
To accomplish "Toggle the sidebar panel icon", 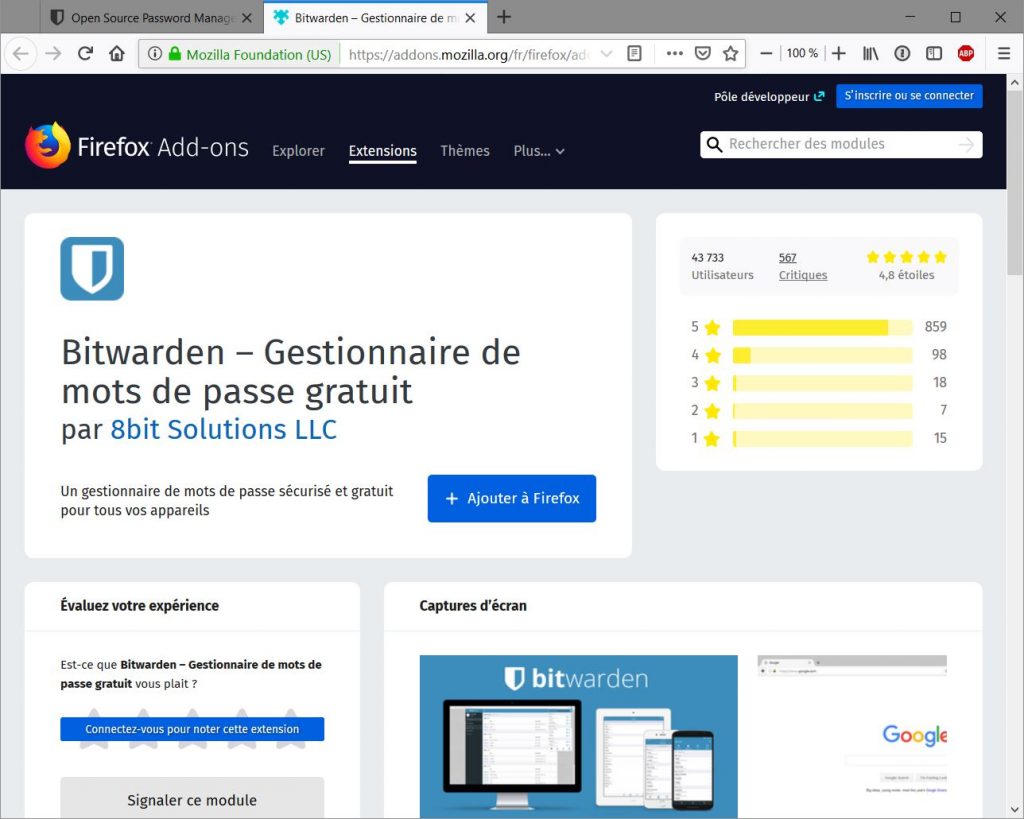I will [934, 54].
